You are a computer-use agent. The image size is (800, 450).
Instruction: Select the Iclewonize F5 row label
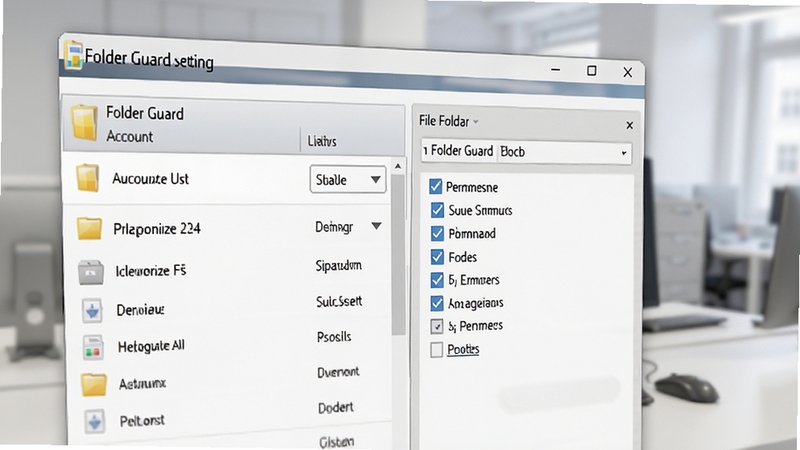tap(151, 270)
